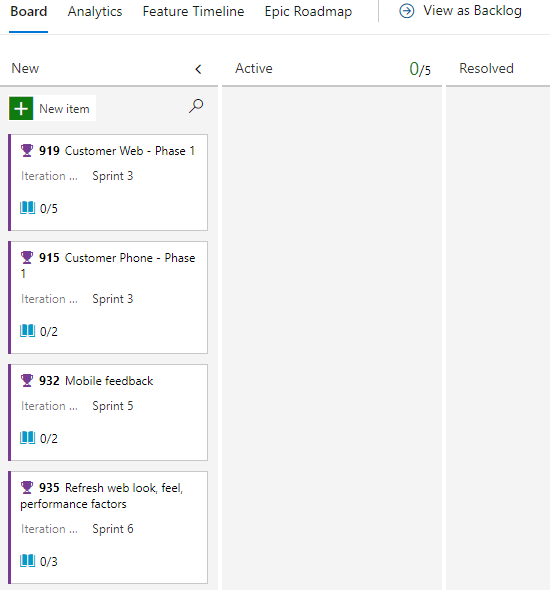Switch to the Analytics tab
The height and width of the screenshot is (591, 551).
point(95,12)
